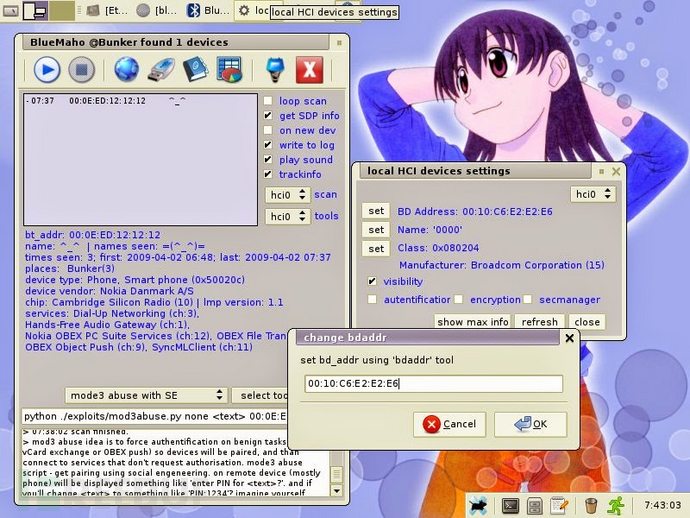Click set button beside Name '0000'

point(376,230)
